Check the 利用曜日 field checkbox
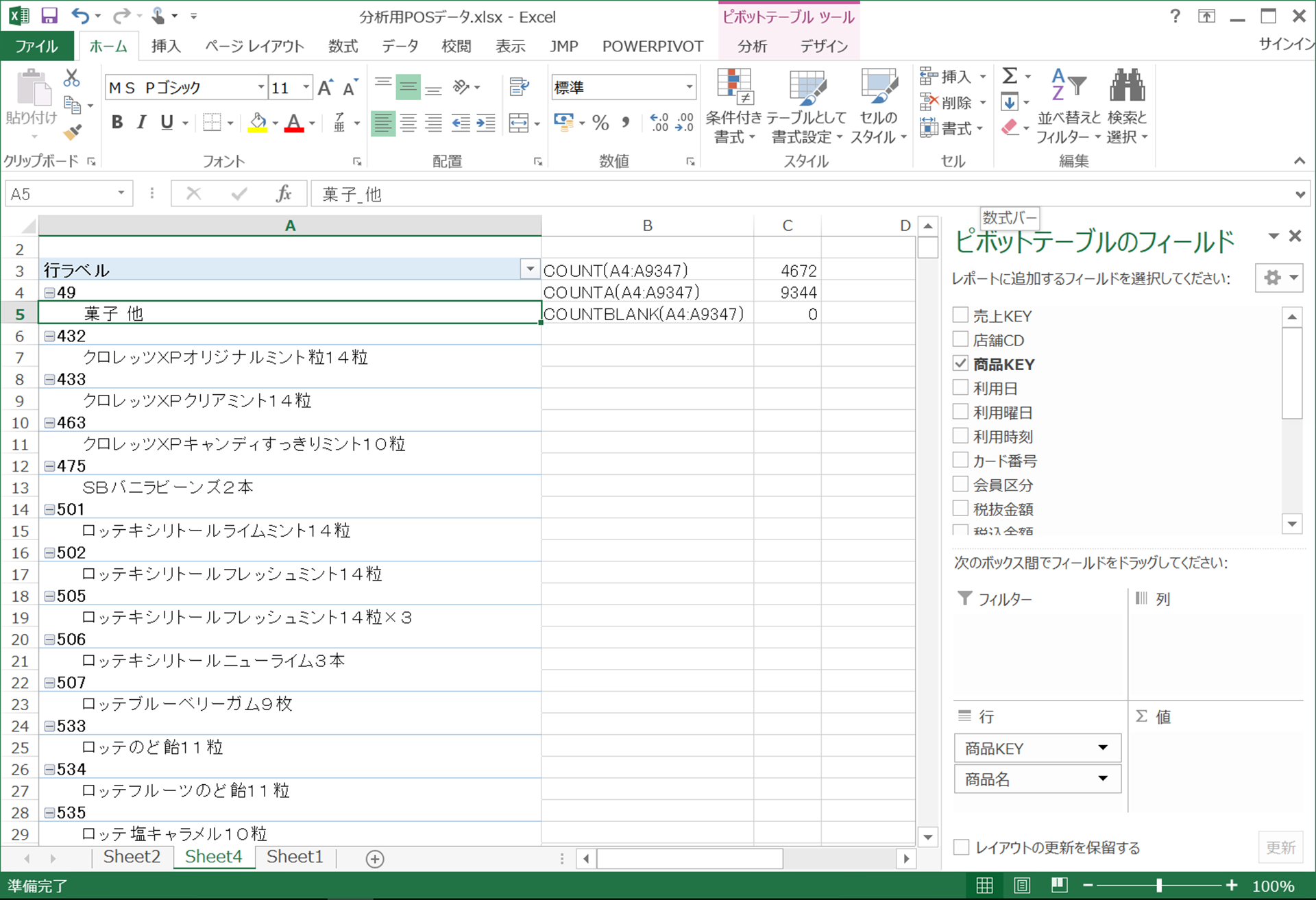The height and width of the screenshot is (900, 1316). pos(960,412)
